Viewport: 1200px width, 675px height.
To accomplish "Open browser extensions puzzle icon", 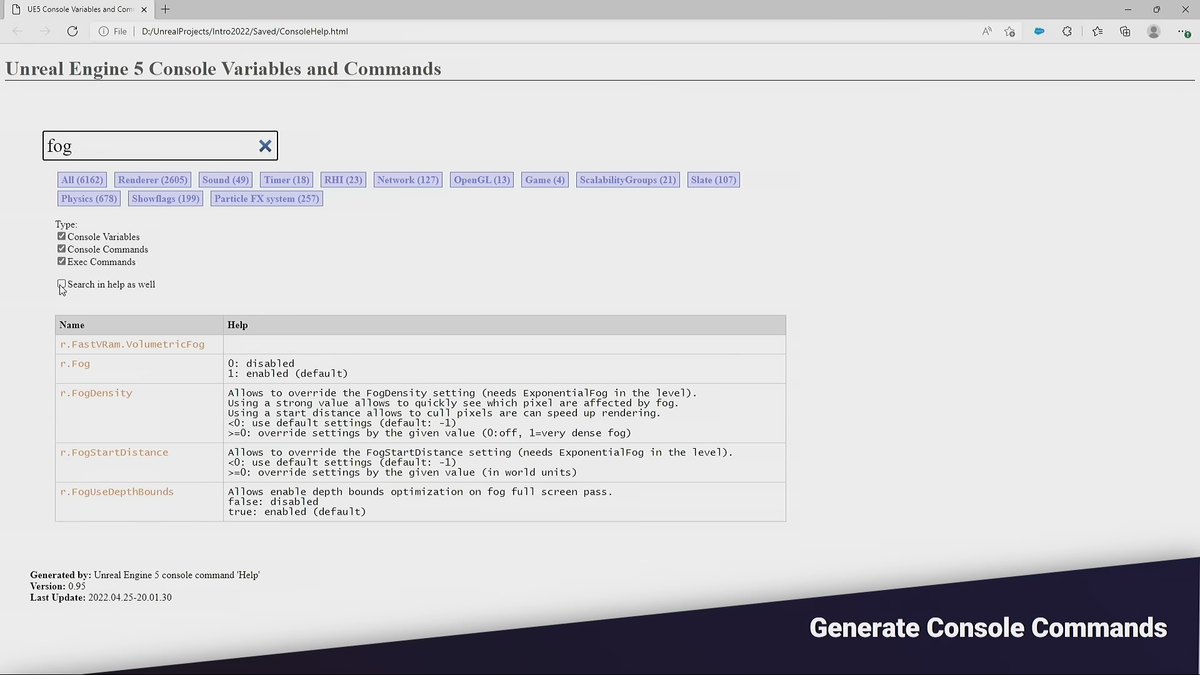I will pyautogui.click(x=1067, y=31).
